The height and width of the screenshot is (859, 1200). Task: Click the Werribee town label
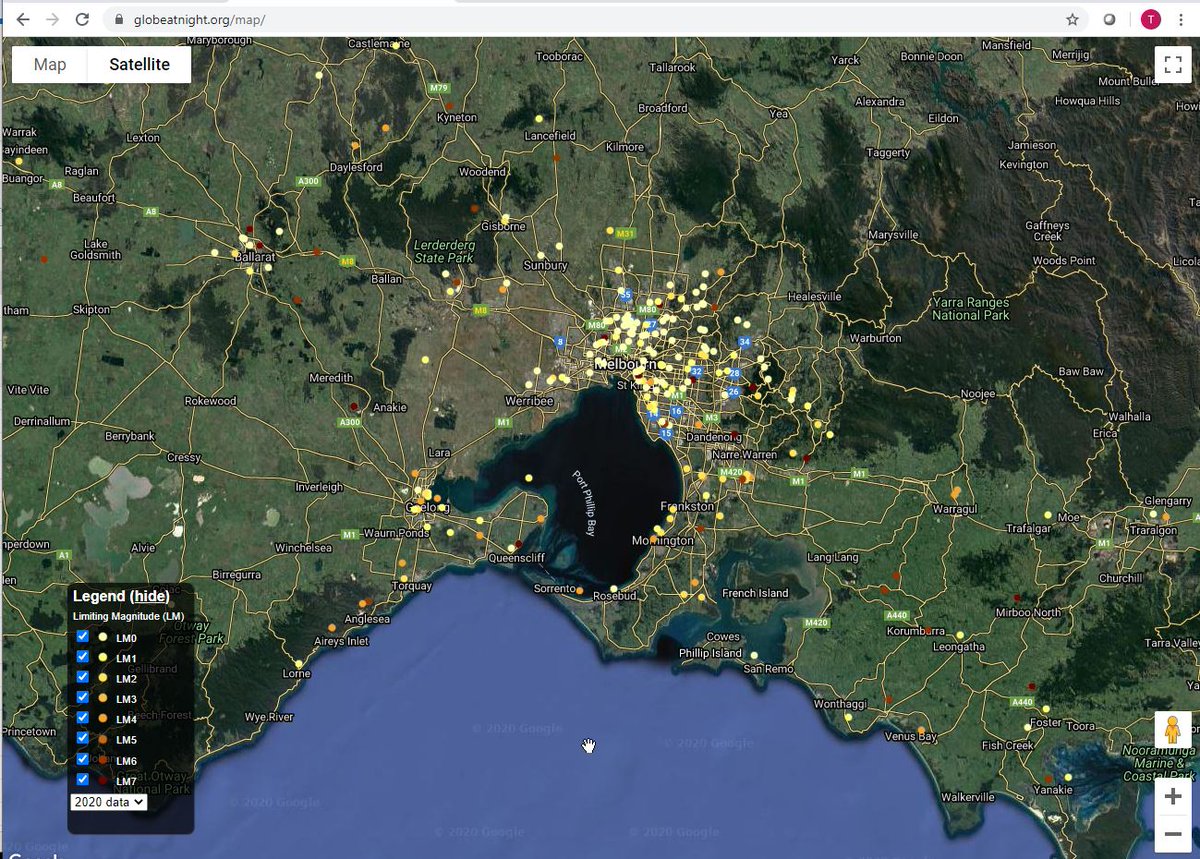coord(530,401)
